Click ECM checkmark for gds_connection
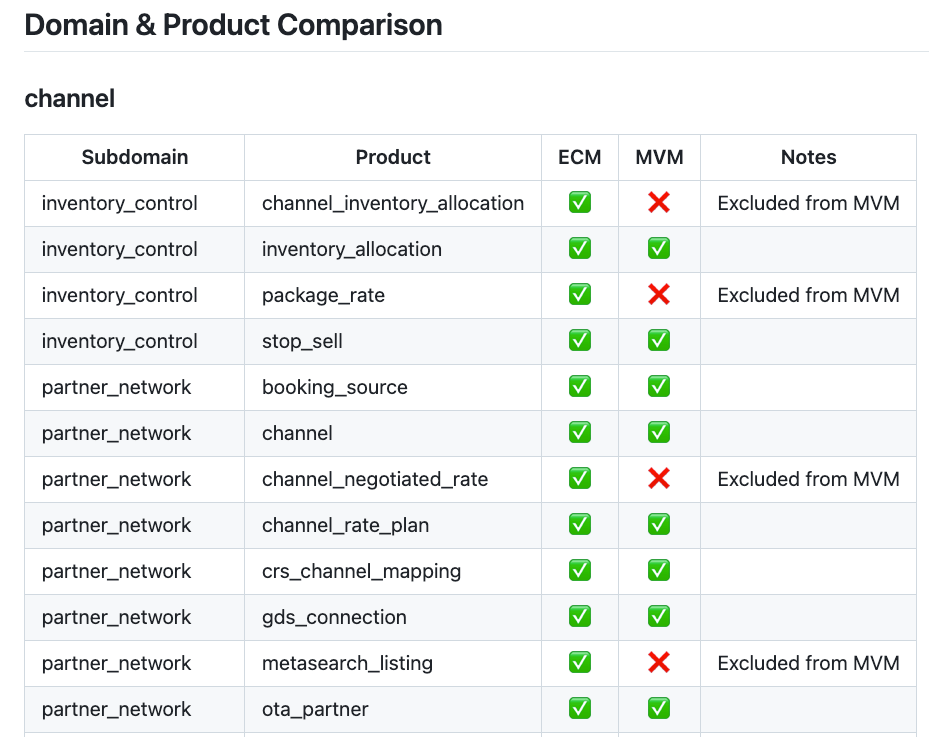Viewport: 929px width, 737px height. point(579,617)
